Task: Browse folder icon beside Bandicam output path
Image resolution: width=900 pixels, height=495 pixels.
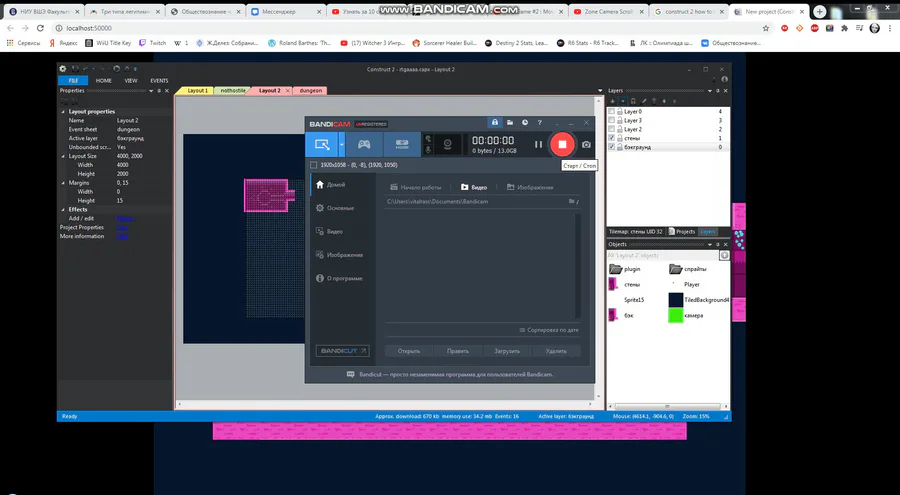Action: pyautogui.click(x=572, y=202)
